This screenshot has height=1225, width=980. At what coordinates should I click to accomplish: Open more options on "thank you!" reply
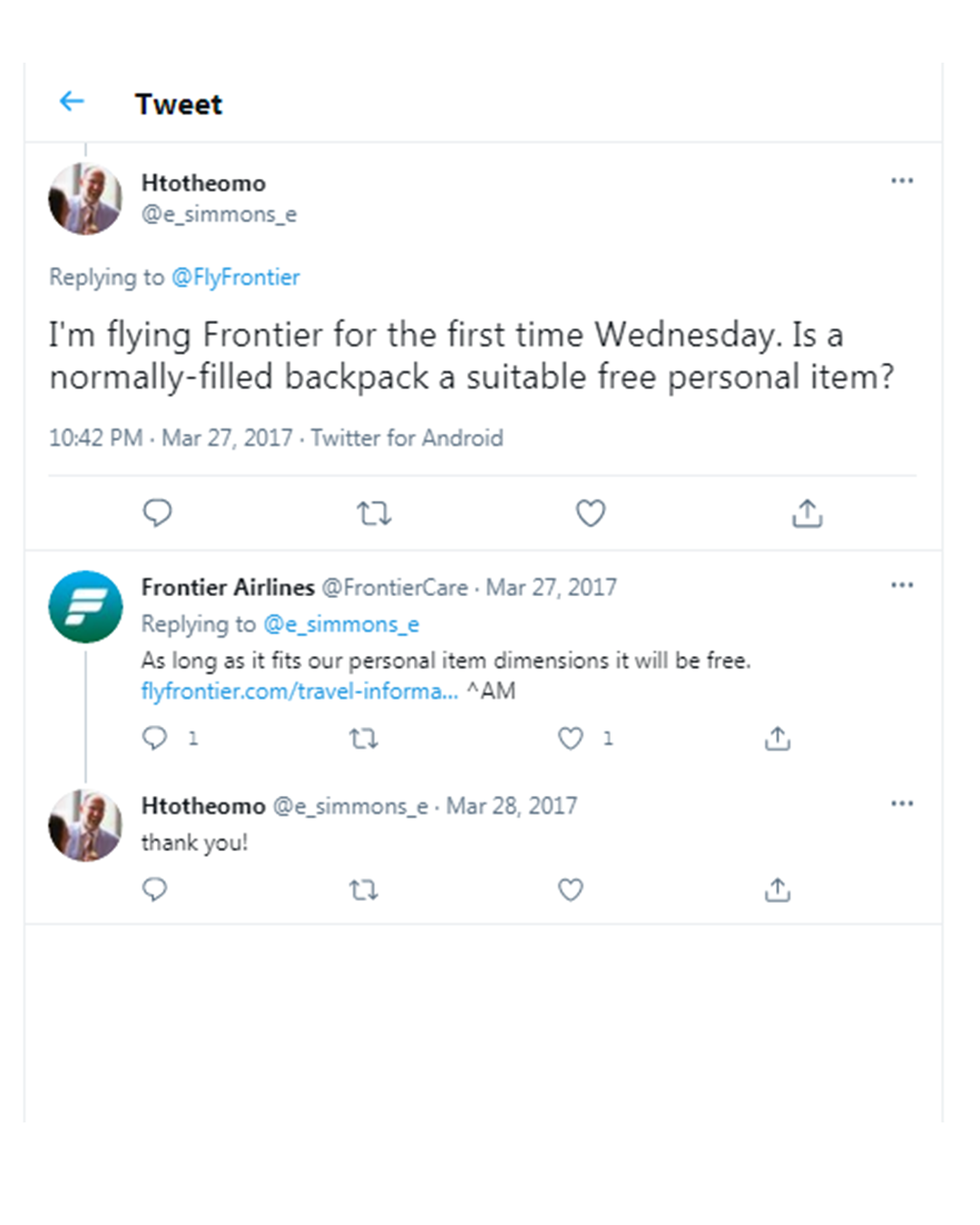[x=902, y=803]
